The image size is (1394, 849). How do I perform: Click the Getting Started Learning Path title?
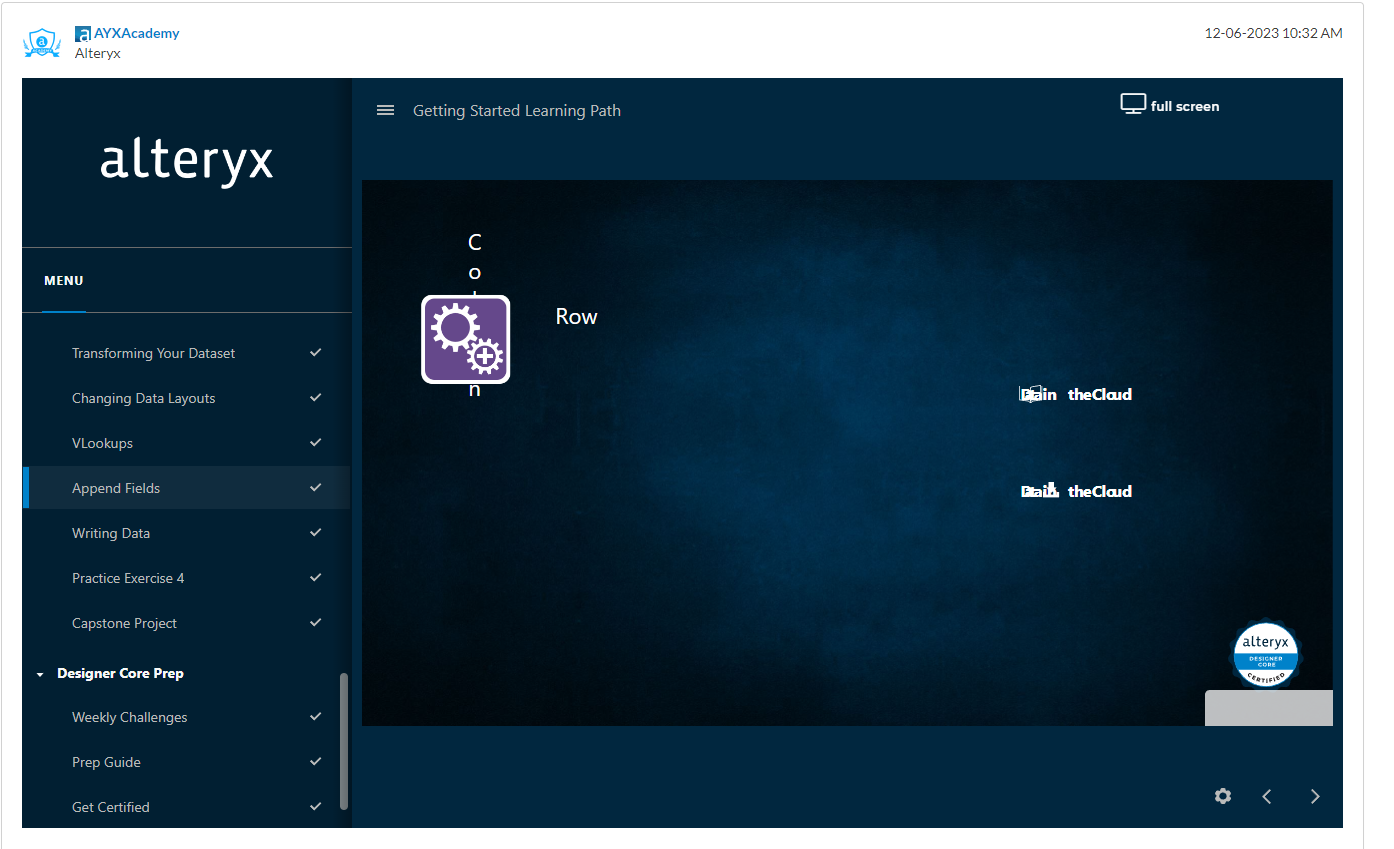click(517, 111)
